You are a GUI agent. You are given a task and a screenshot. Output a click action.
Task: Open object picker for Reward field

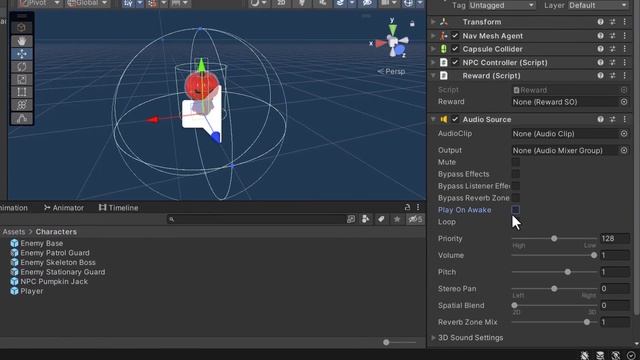[624, 102]
